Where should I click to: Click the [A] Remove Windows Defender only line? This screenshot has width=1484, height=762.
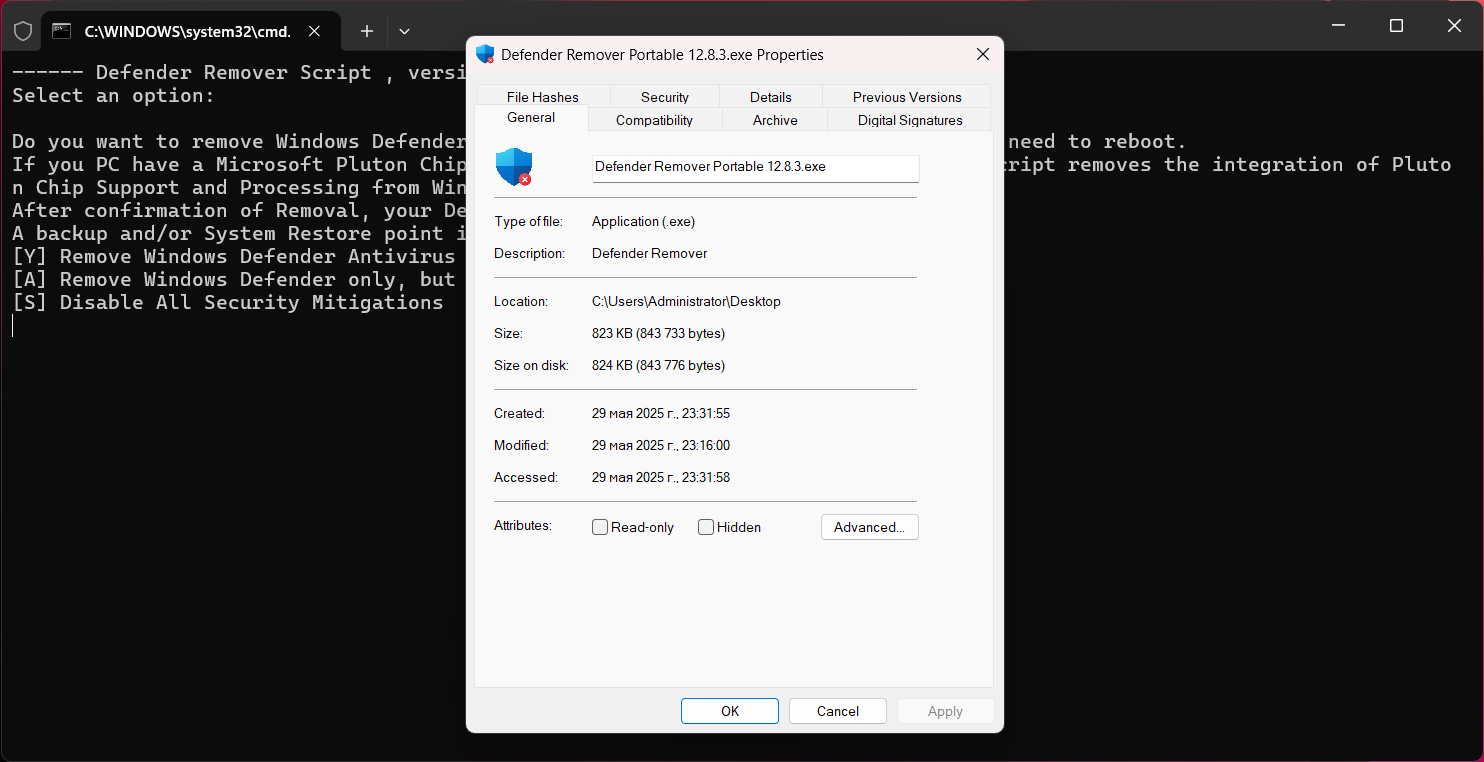click(x=234, y=279)
